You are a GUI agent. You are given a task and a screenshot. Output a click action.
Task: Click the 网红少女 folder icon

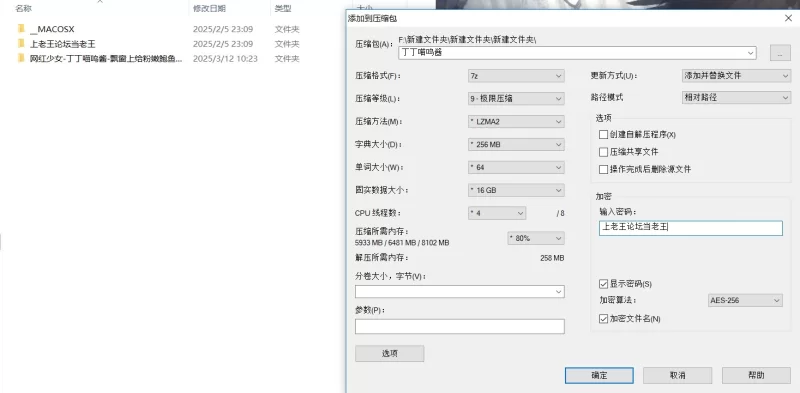coord(20,58)
